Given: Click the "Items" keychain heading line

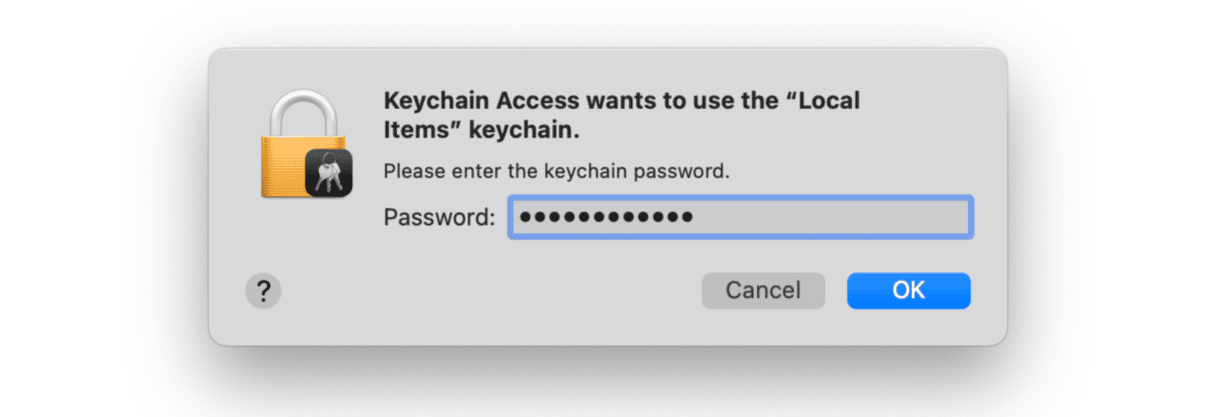Looking at the screenshot, I should pos(482,130).
